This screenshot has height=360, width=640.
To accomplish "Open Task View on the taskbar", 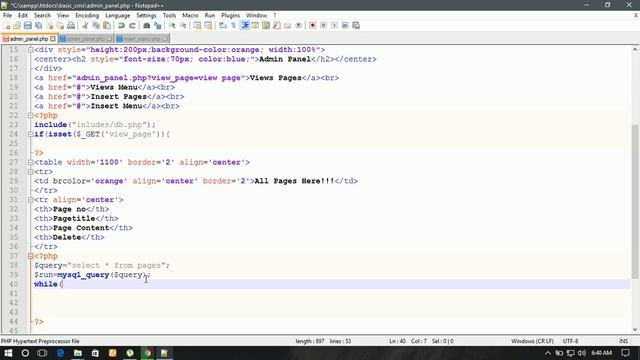I will 42,353.
